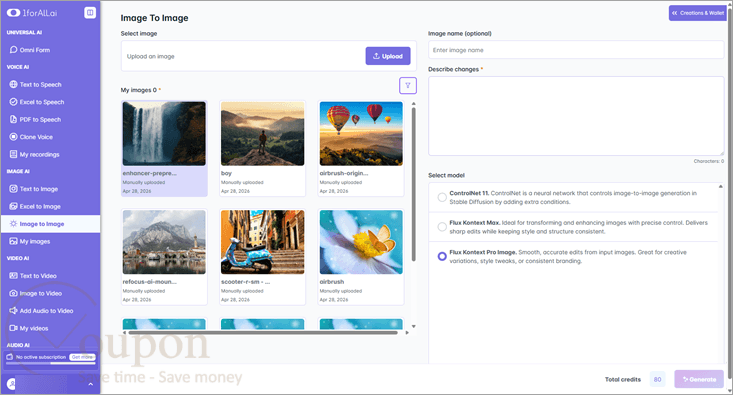
Task: Click model list scroll up arrow
Action: click(720, 186)
